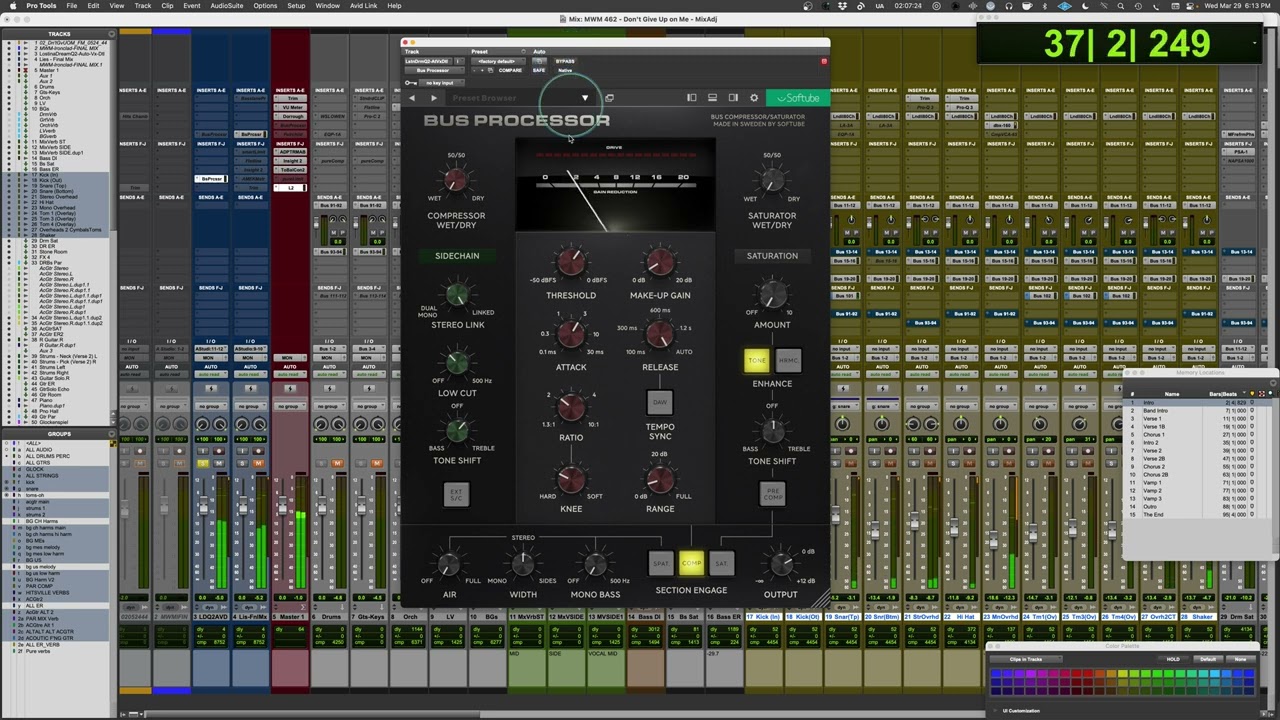Toggle the bottom panel layout icon
Screen dimensions: 1280x720
pyautogui.click(x=712, y=98)
